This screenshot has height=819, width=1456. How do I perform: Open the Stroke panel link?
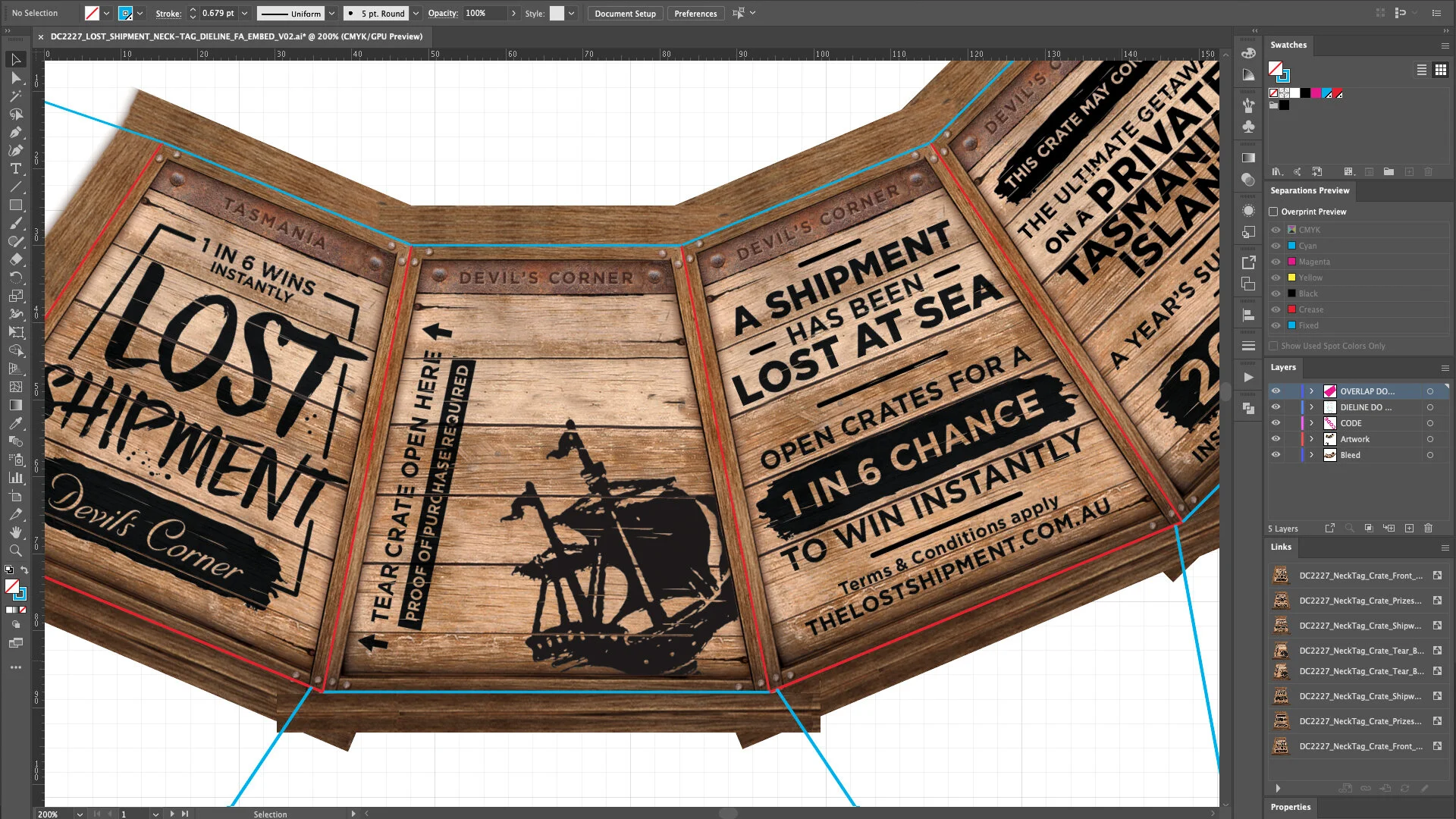[168, 14]
